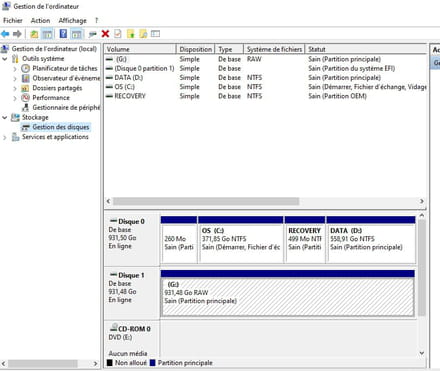
Task: Sort by the Type column header
Action: (229, 49)
